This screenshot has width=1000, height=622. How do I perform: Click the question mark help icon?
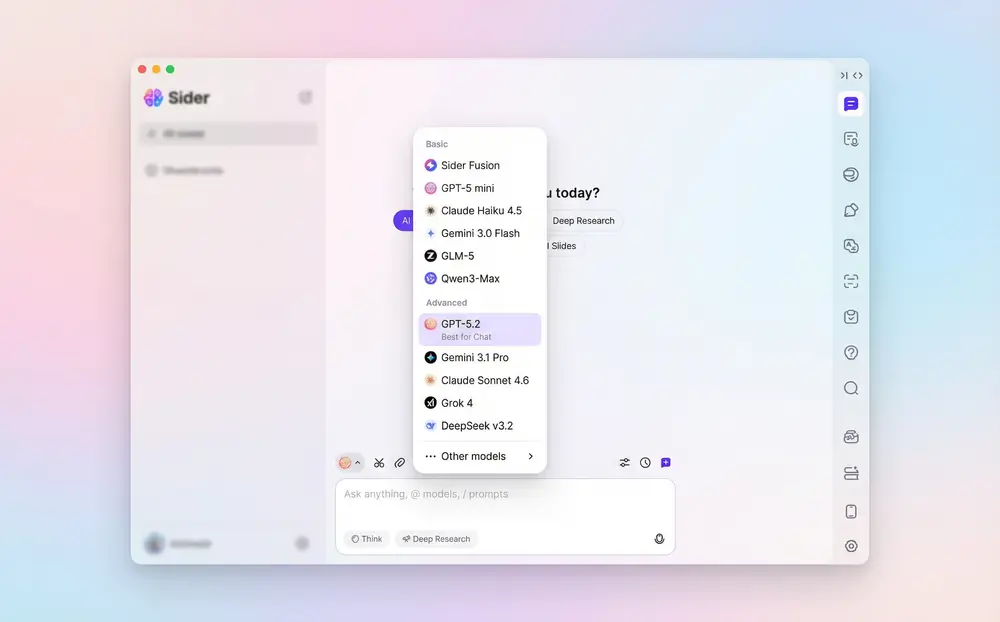pos(851,353)
